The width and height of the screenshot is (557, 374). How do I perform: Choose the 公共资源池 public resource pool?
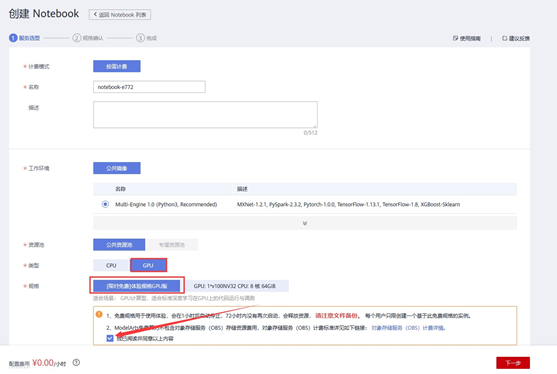pyautogui.click(x=119, y=245)
